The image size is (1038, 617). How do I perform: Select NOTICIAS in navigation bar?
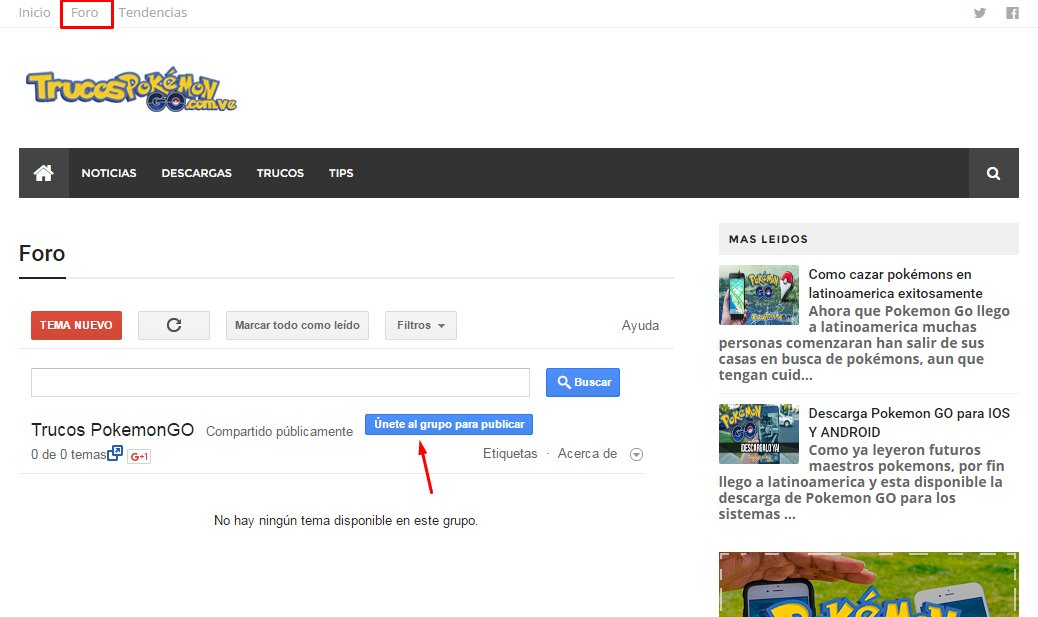[109, 173]
